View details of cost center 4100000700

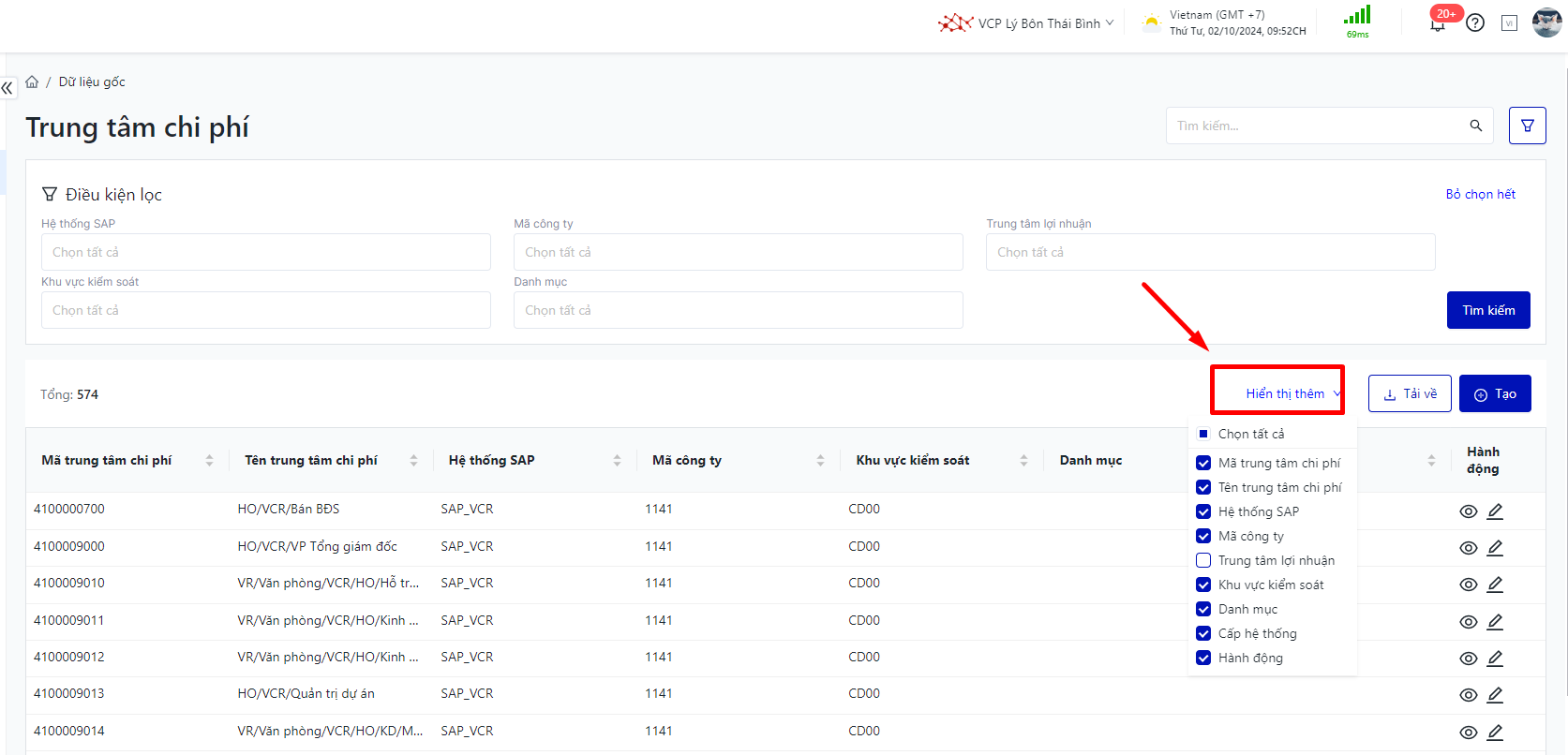[1468, 511]
